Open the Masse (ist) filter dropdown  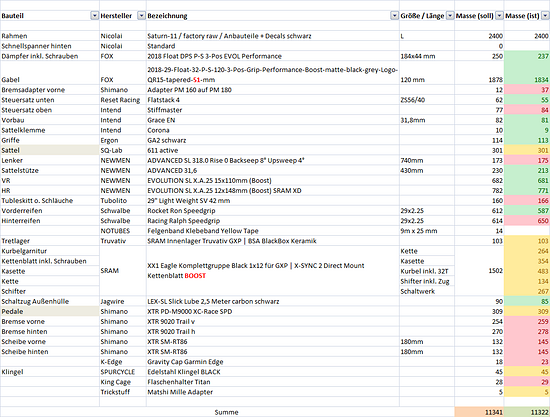click(545, 16)
